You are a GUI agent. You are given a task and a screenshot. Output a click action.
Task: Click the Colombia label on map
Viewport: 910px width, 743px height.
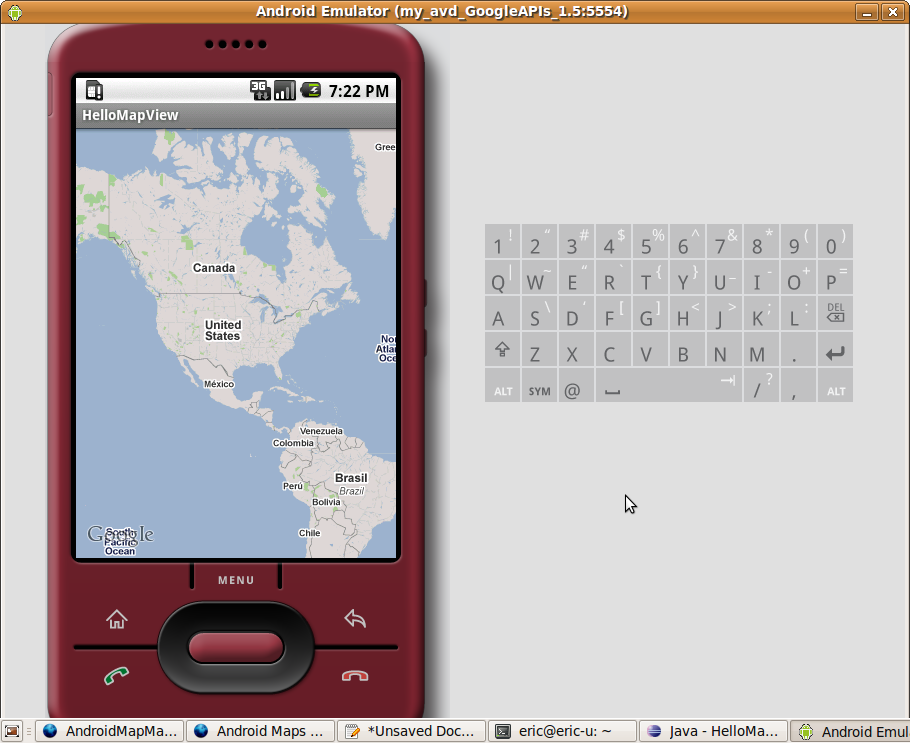pyautogui.click(x=293, y=443)
